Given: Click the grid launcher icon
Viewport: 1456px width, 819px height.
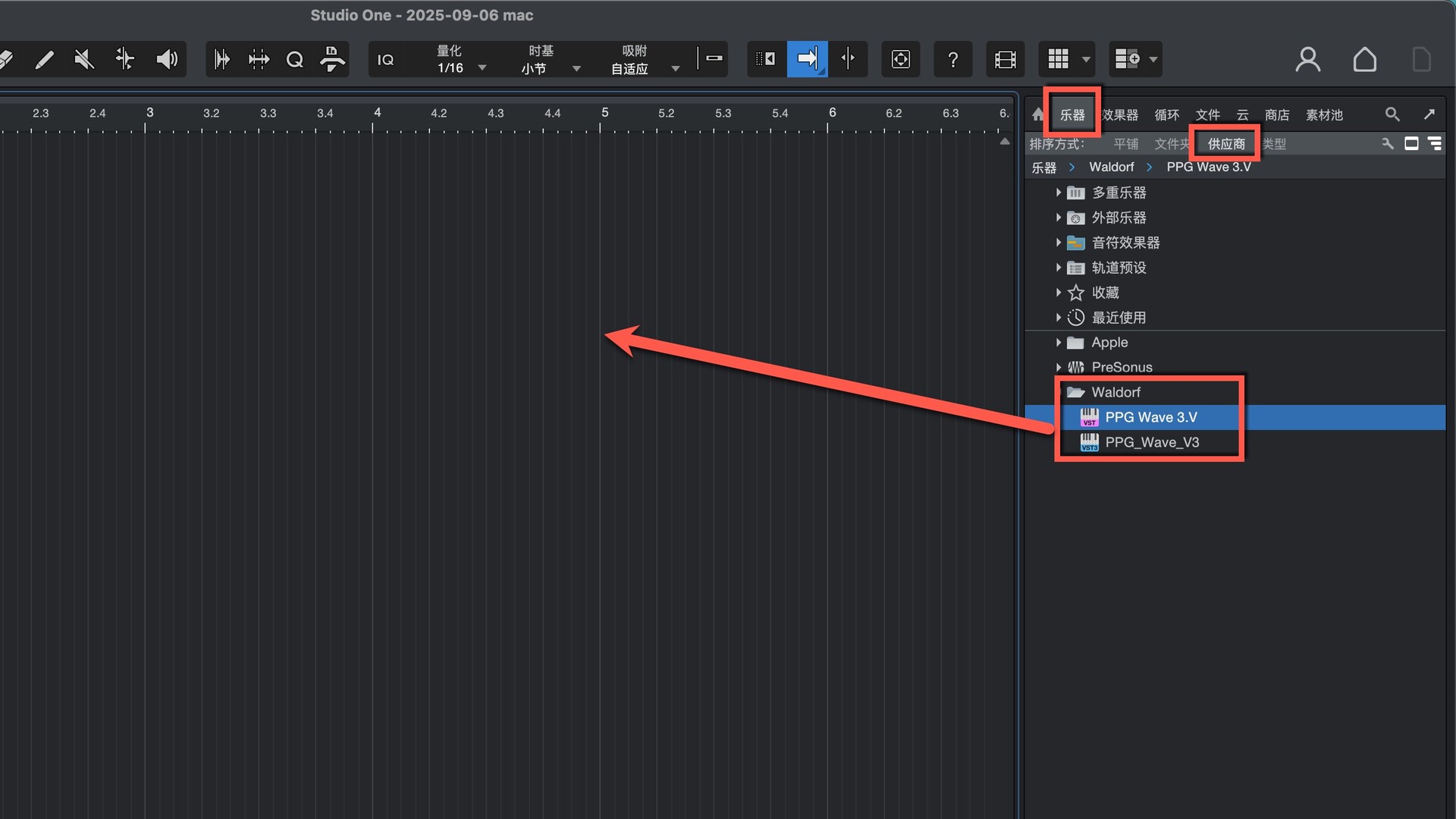Looking at the screenshot, I should pyautogui.click(x=1058, y=59).
